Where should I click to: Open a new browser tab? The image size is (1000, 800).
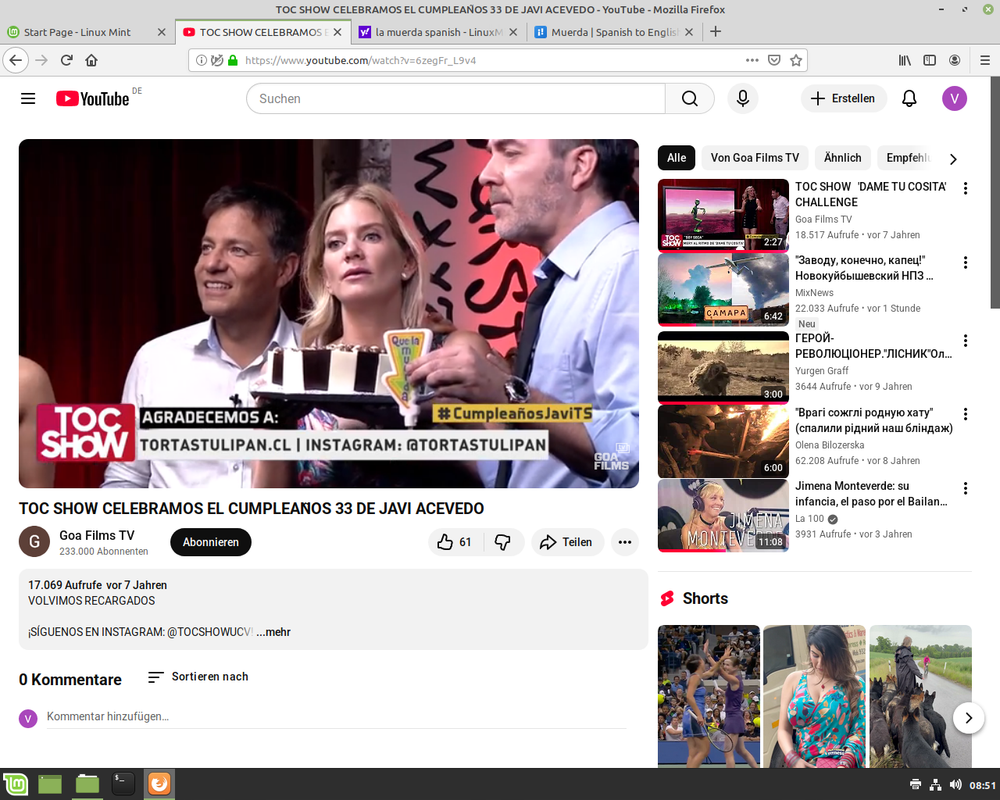tap(716, 31)
